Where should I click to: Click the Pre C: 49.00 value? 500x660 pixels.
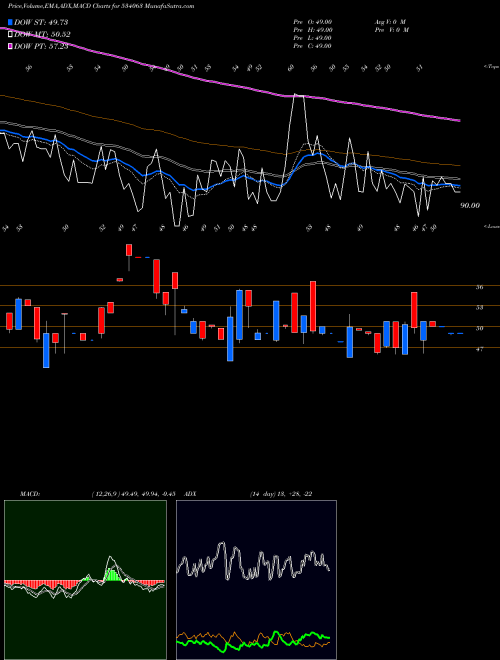tap(313, 46)
